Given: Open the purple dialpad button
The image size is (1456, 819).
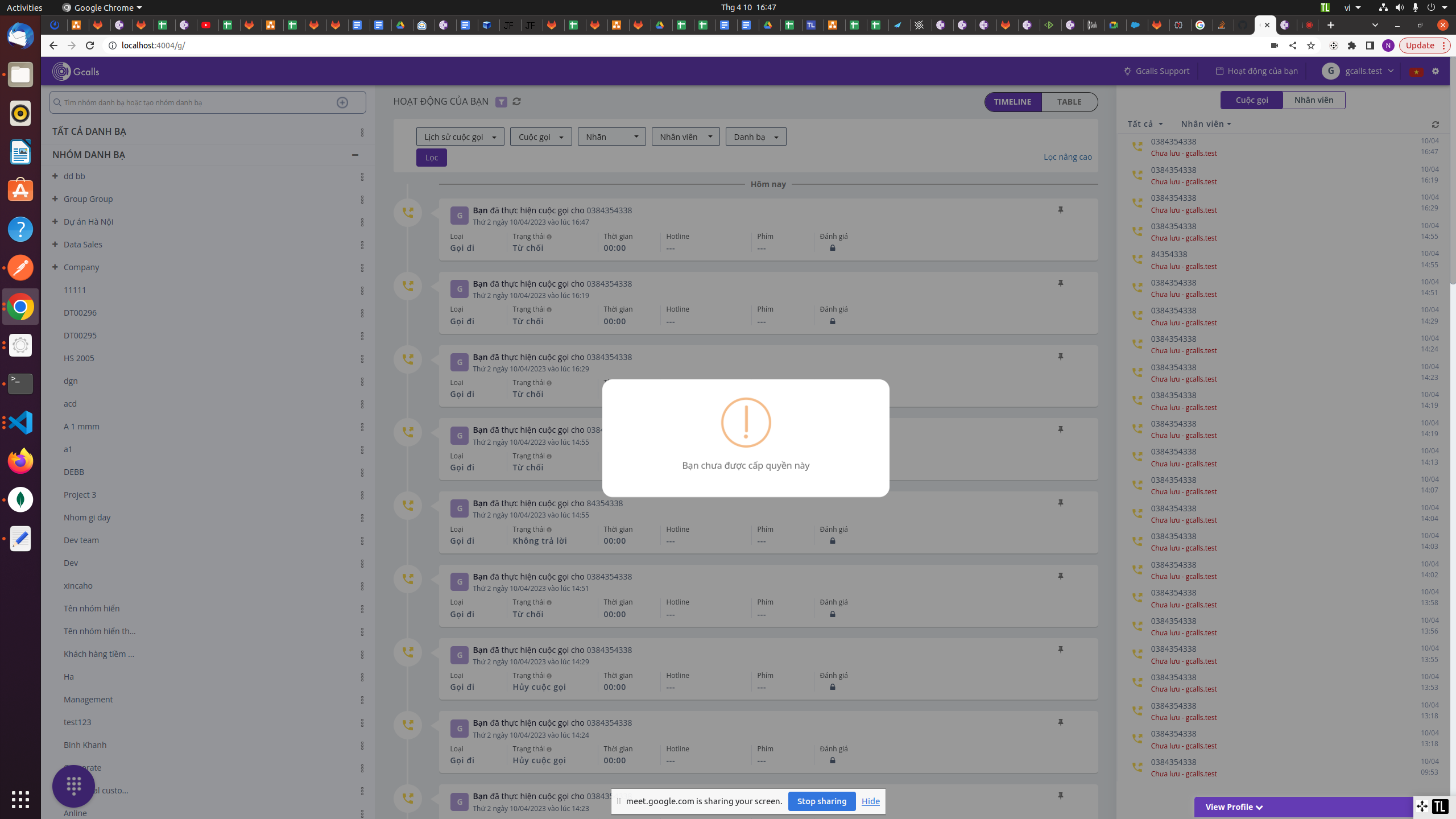Looking at the screenshot, I should (x=73, y=786).
